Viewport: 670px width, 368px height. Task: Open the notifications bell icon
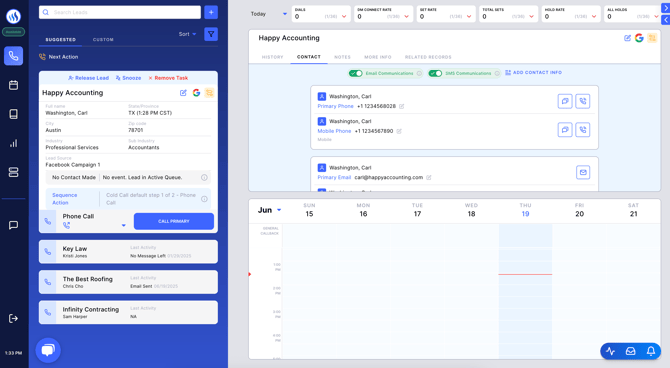tap(651, 351)
